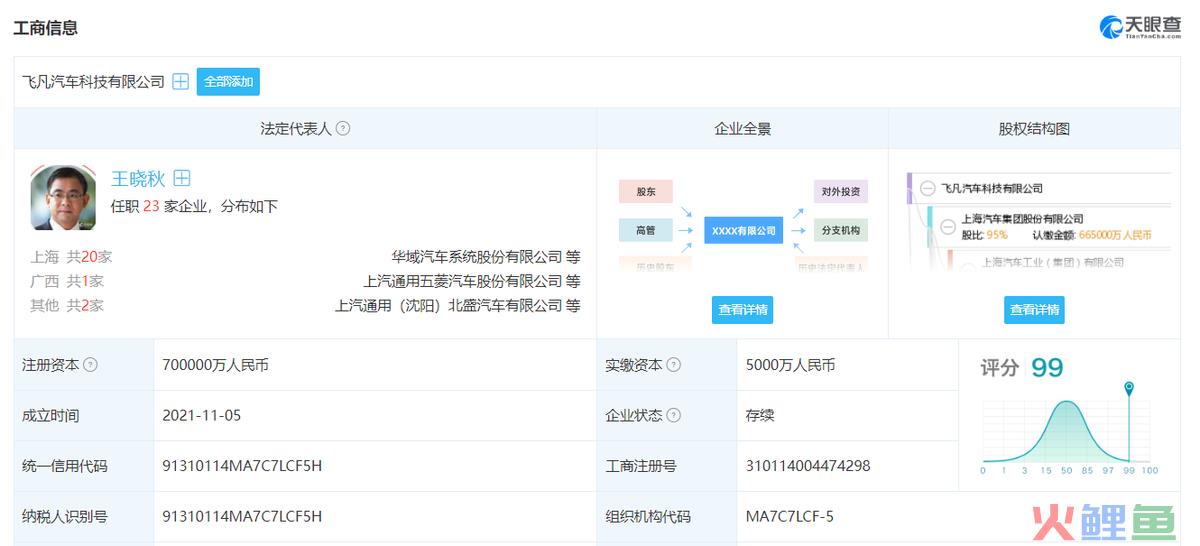
Task: Click the plus icon beside 飞凡汽车科技有限公司
Action: (x=181, y=82)
